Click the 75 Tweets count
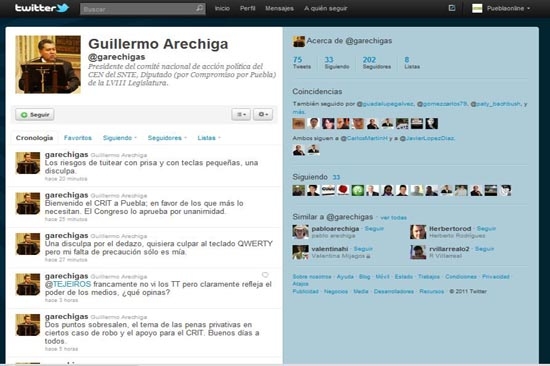This screenshot has width=550, height=366. 302,62
